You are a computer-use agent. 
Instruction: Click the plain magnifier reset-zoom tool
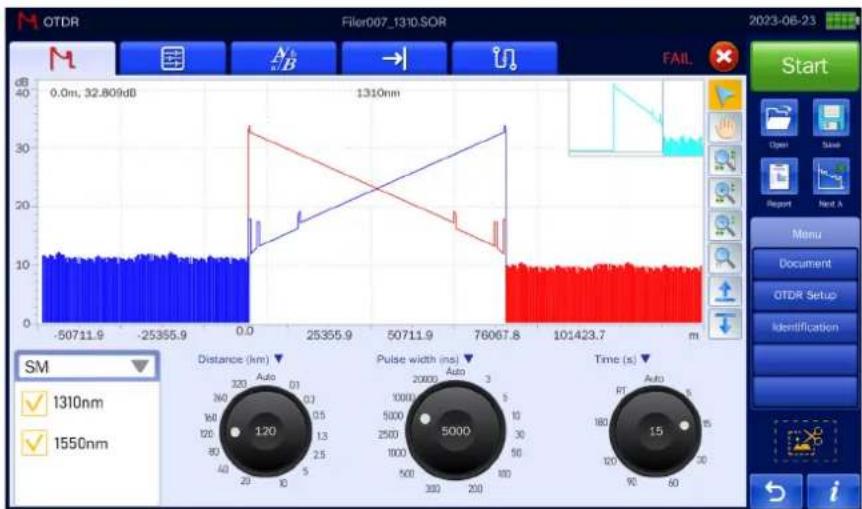[x=725, y=258]
